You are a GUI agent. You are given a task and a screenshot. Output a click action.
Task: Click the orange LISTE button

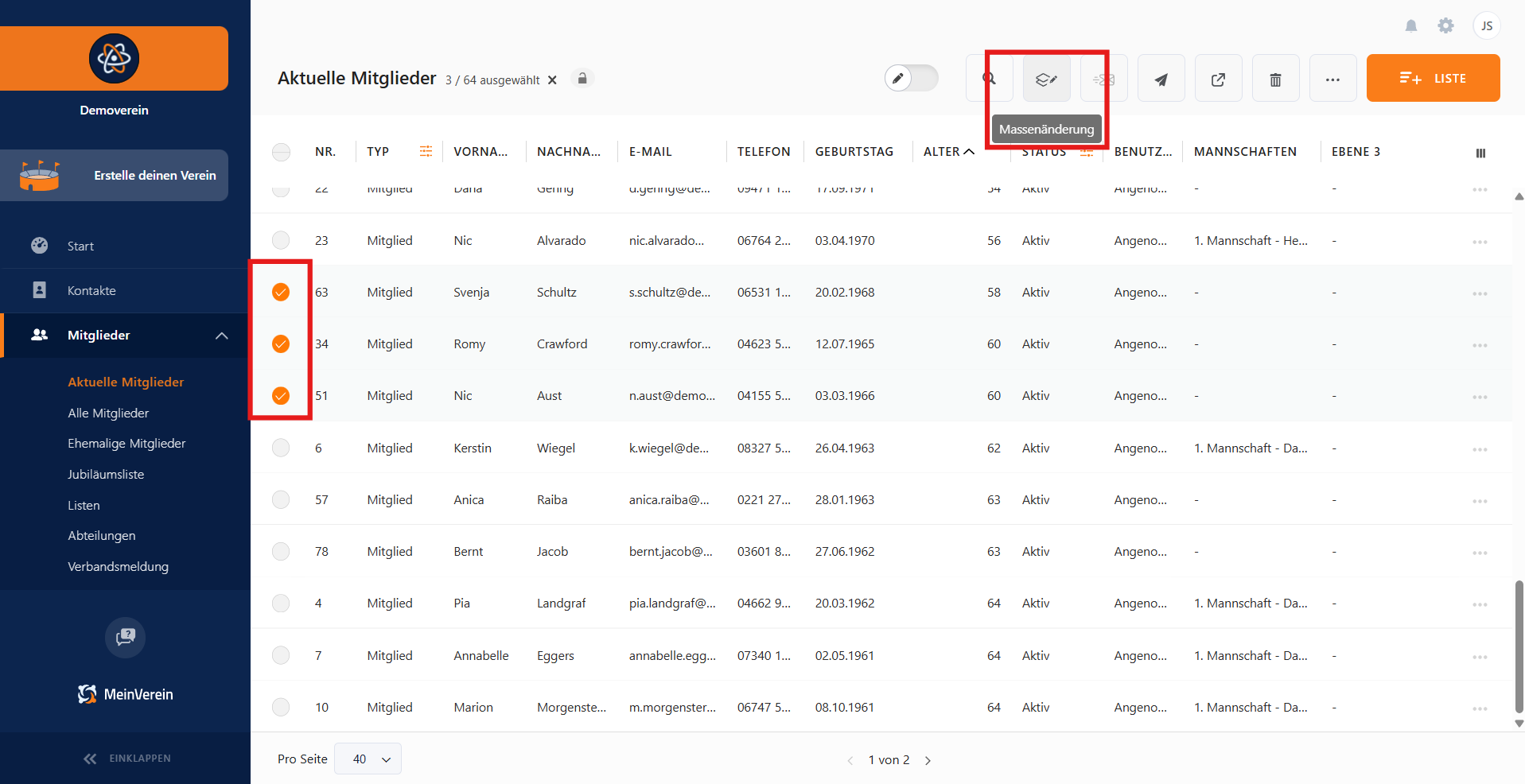(x=1433, y=78)
